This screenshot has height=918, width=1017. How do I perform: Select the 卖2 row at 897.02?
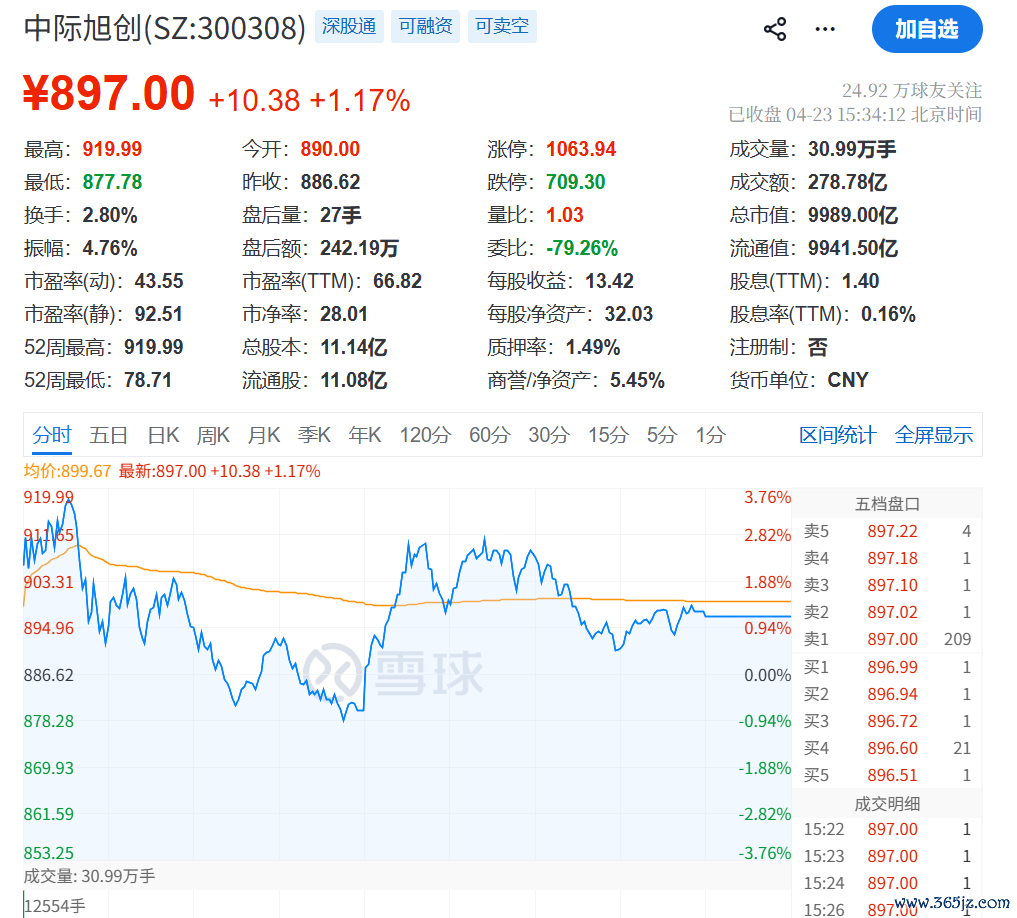(x=887, y=612)
